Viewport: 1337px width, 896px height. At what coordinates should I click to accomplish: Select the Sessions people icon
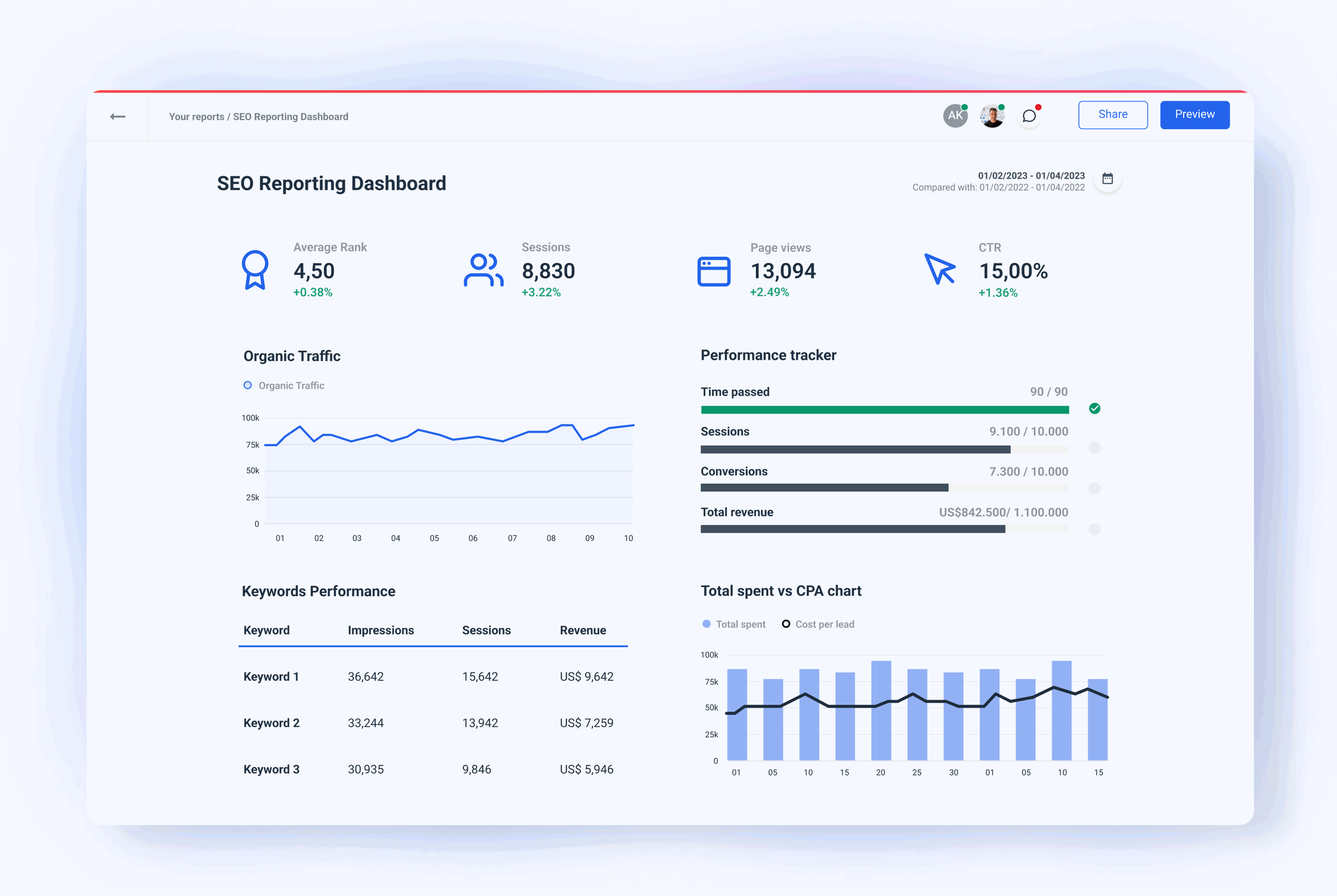[x=483, y=271]
